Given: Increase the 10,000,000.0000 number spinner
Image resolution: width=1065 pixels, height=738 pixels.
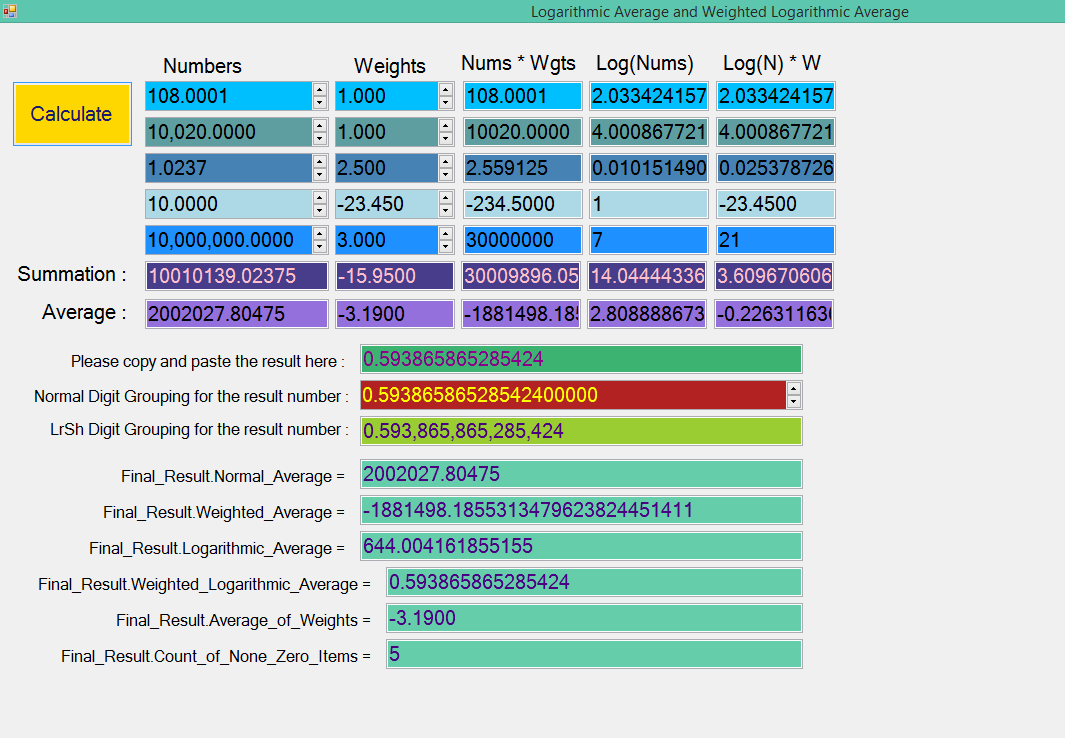Looking at the screenshot, I should point(320,234).
